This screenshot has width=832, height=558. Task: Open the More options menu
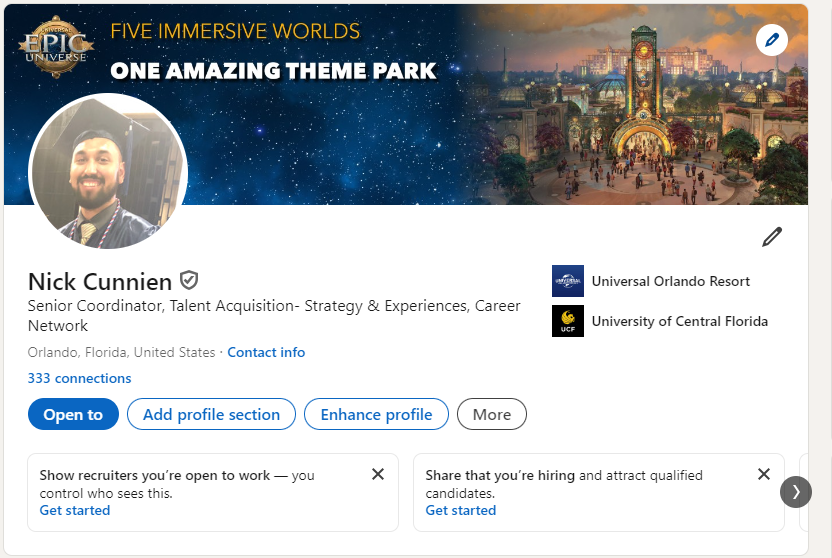click(492, 414)
